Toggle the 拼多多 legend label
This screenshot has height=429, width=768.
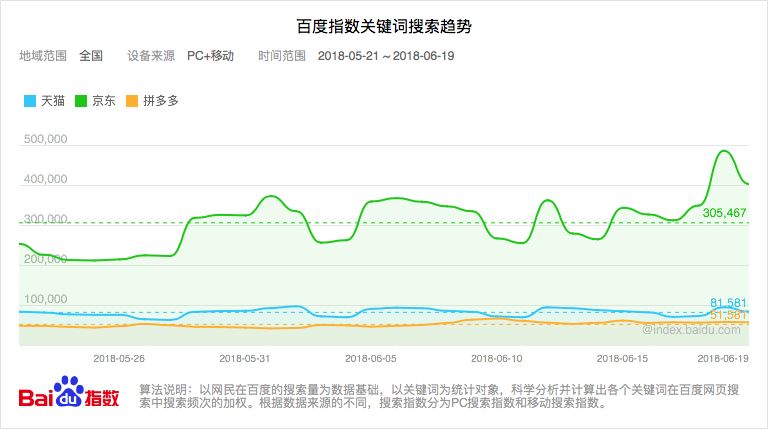pyautogui.click(x=161, y=101)
